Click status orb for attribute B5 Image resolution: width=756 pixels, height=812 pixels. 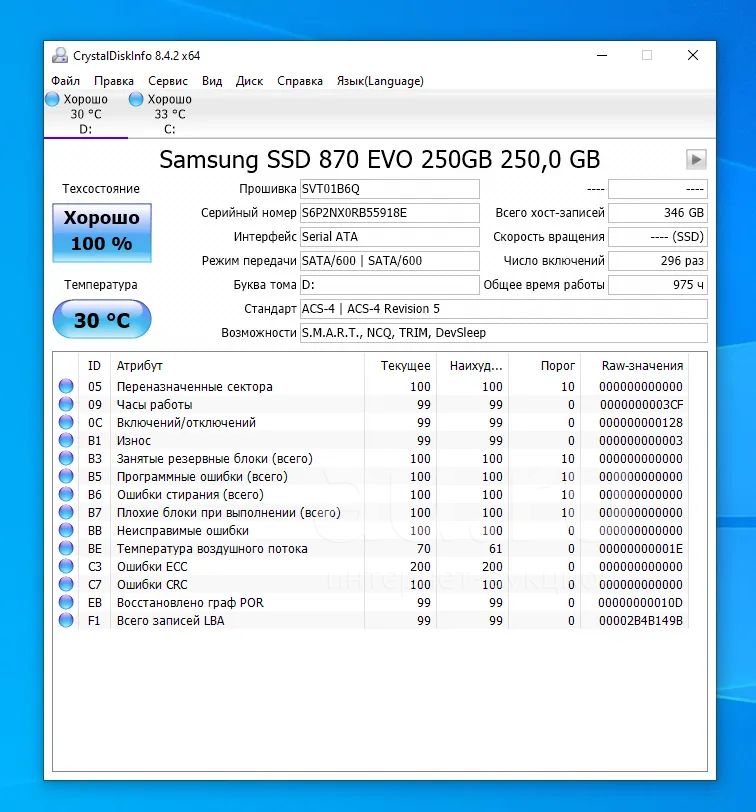point(66,476)
